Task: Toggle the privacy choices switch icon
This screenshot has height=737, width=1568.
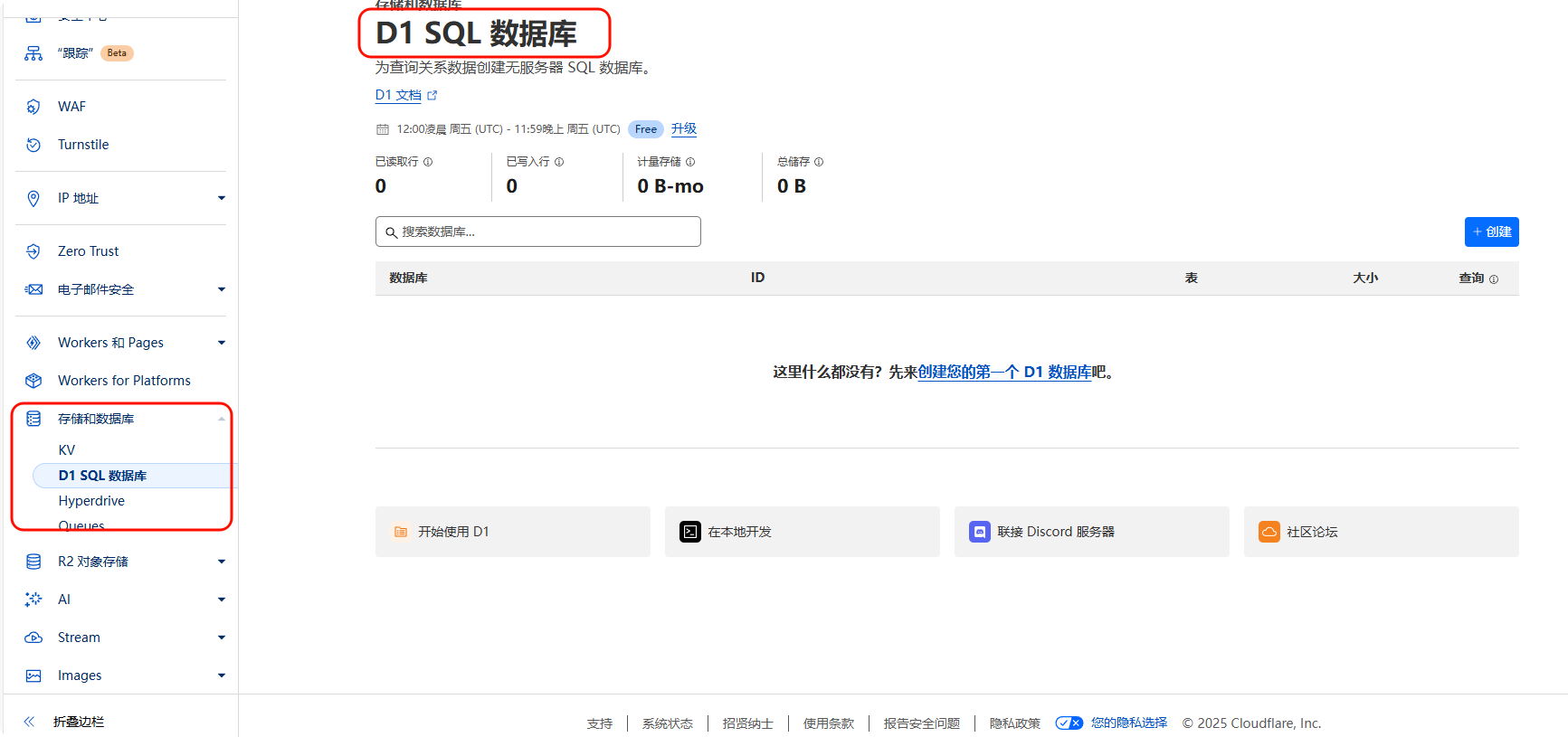Action: click(1069, 723)
